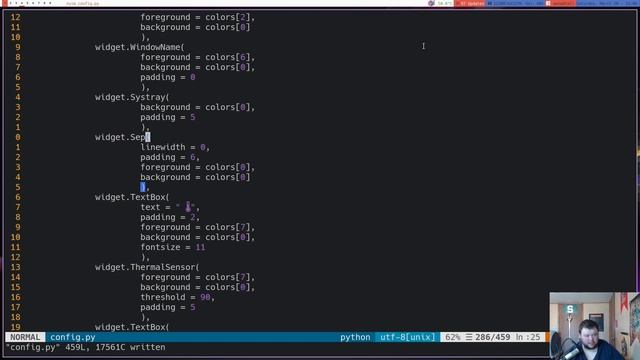The height and width of the screenshot is (360, 640).
Task: Click foreground = colors[2], line
Action: point(198,17)
